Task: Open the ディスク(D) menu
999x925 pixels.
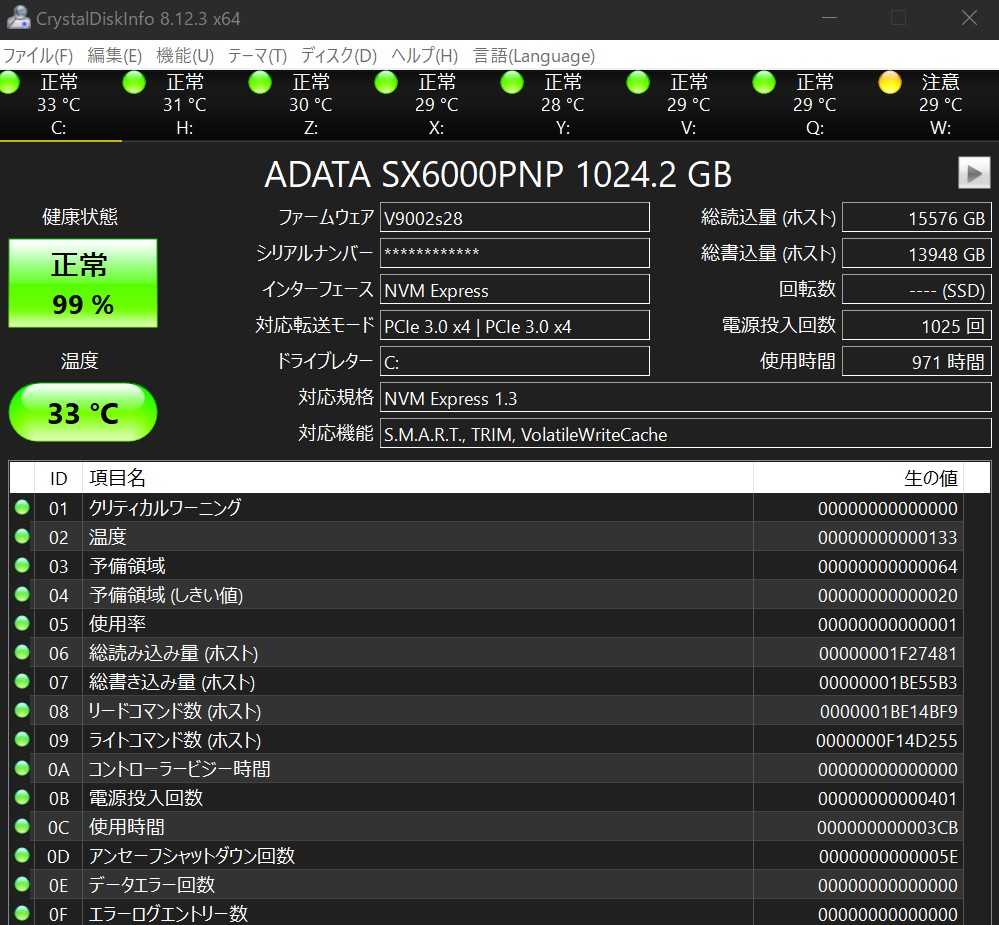Action: (339, 56)
